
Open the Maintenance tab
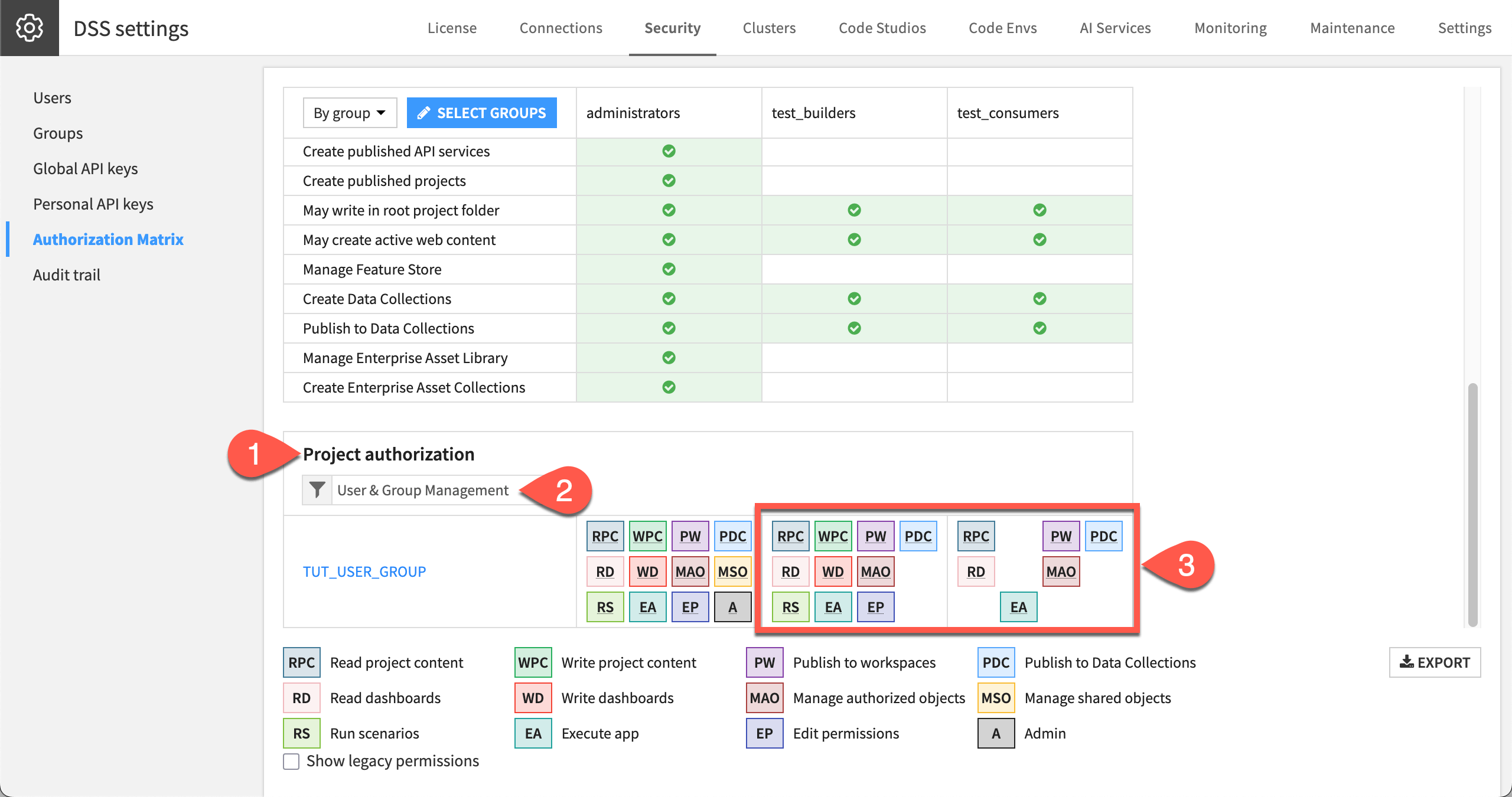pyautogui.click(x=1352, y=28)
